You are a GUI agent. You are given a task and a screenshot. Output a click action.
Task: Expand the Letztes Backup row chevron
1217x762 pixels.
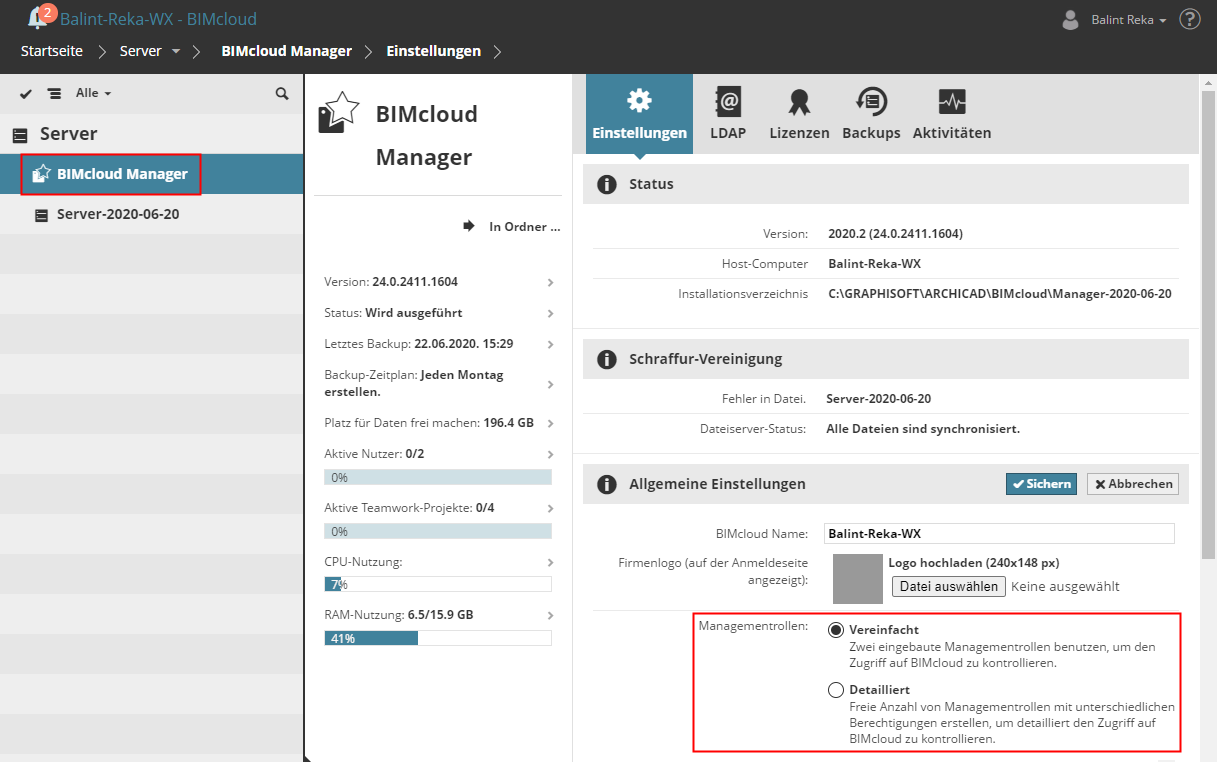click(x=551, y=344)
